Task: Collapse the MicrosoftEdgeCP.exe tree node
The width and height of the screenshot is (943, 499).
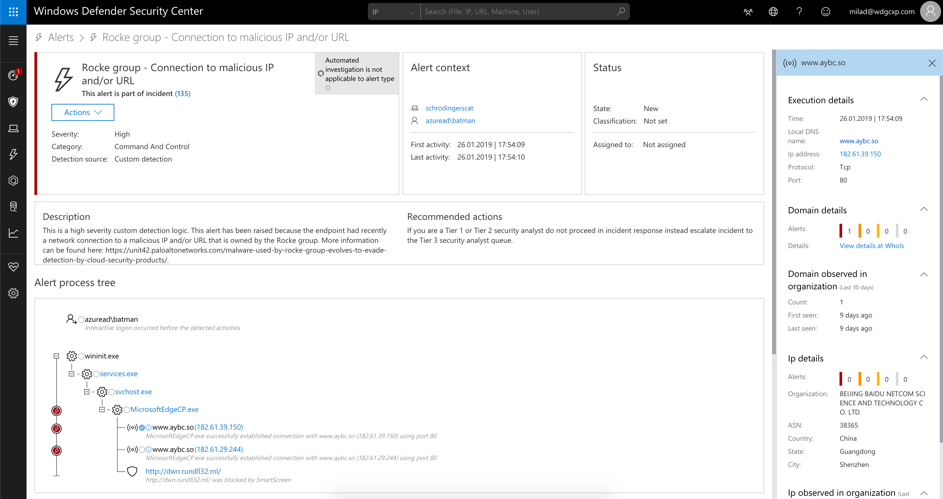Action: tap(102, 409)
